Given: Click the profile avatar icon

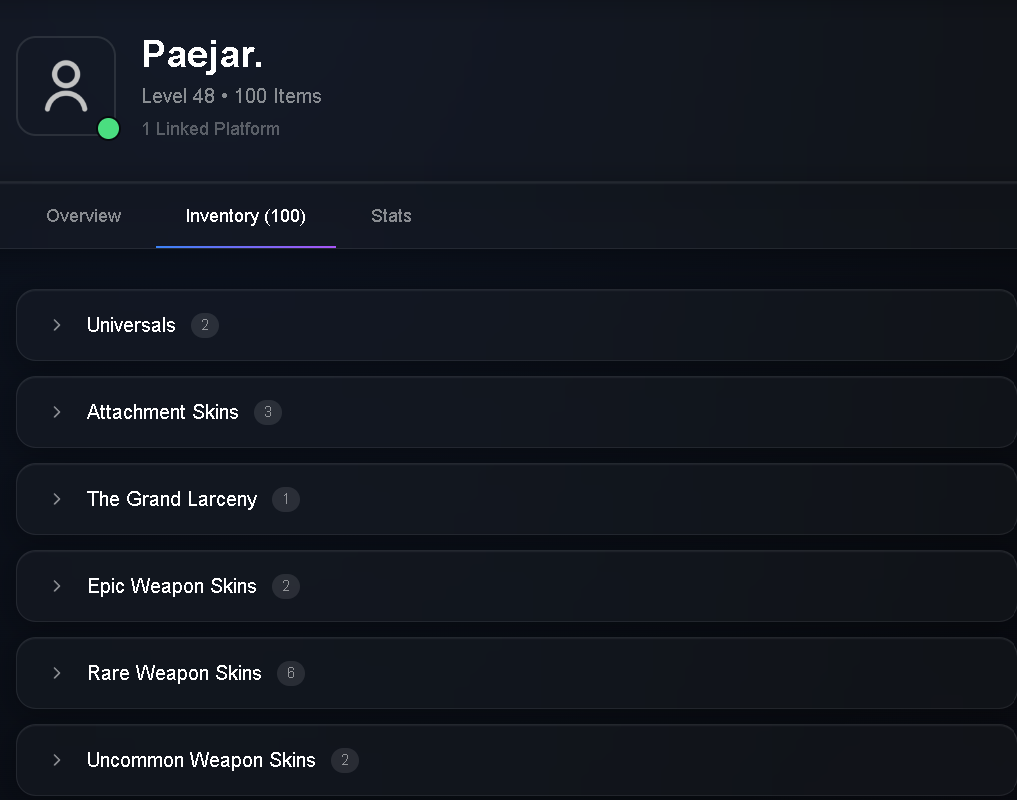Looking at the screenshot, I should (x=66, y=86).
